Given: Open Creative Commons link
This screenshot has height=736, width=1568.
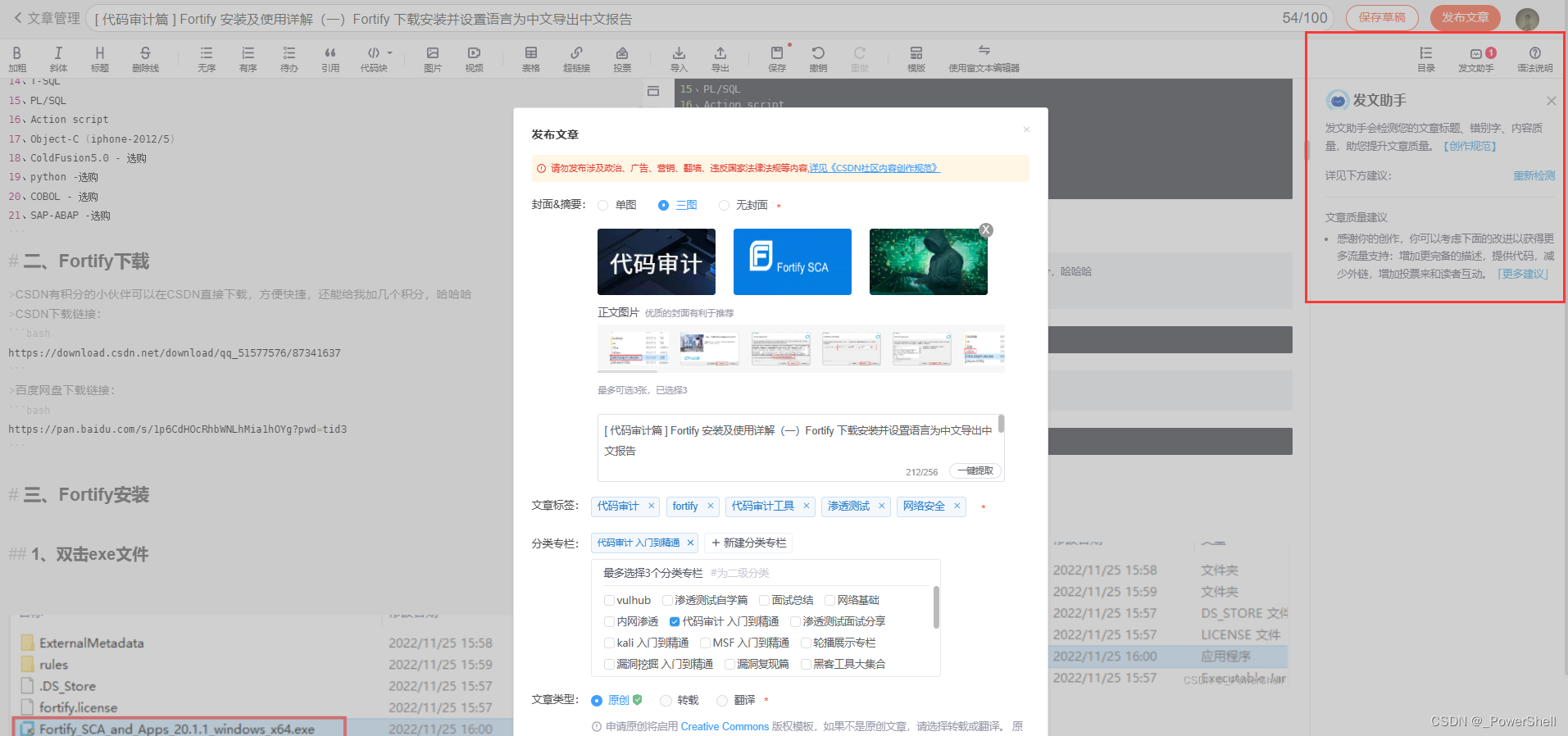Looking at the screenshot, I should [725, 726].
